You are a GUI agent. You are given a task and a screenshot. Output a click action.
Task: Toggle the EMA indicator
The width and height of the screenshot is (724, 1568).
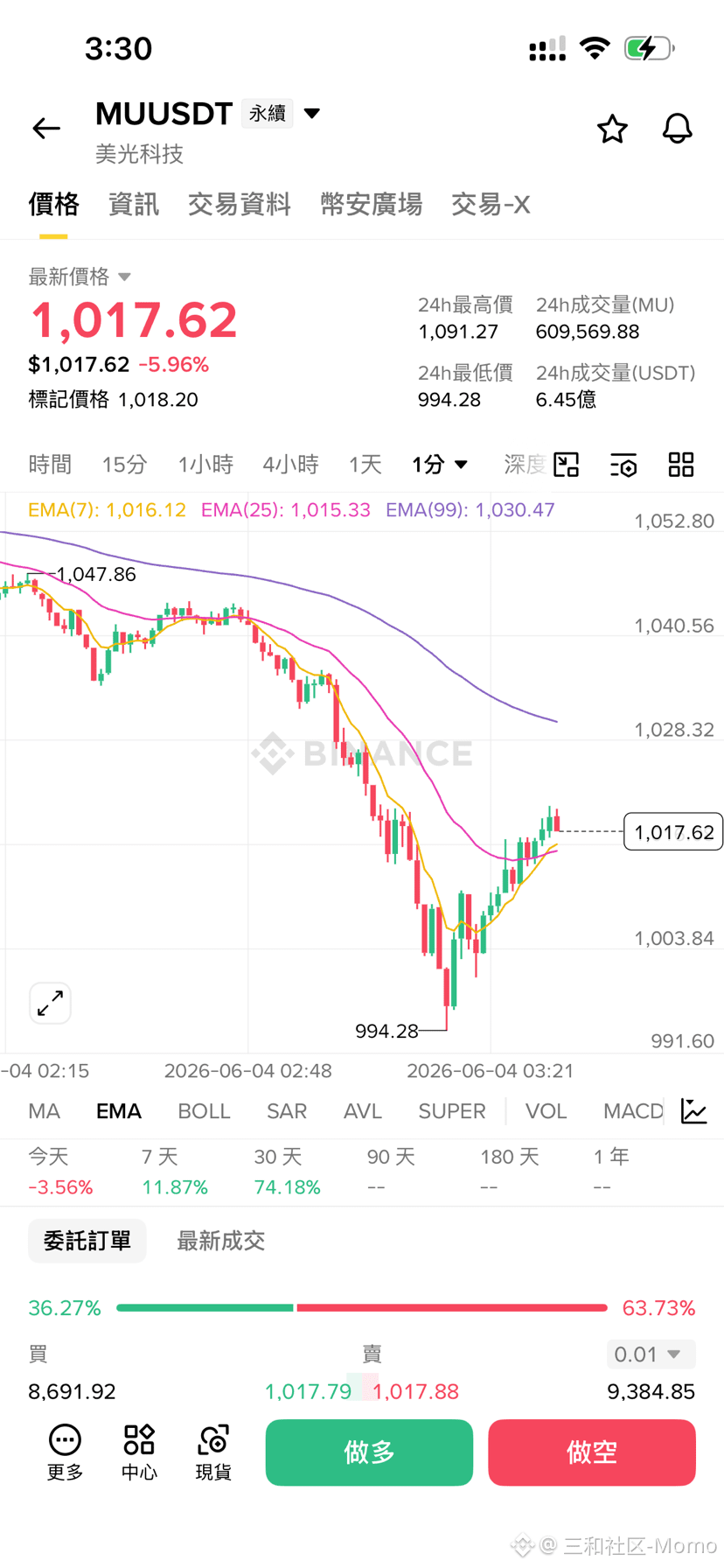coord(119,1111)
